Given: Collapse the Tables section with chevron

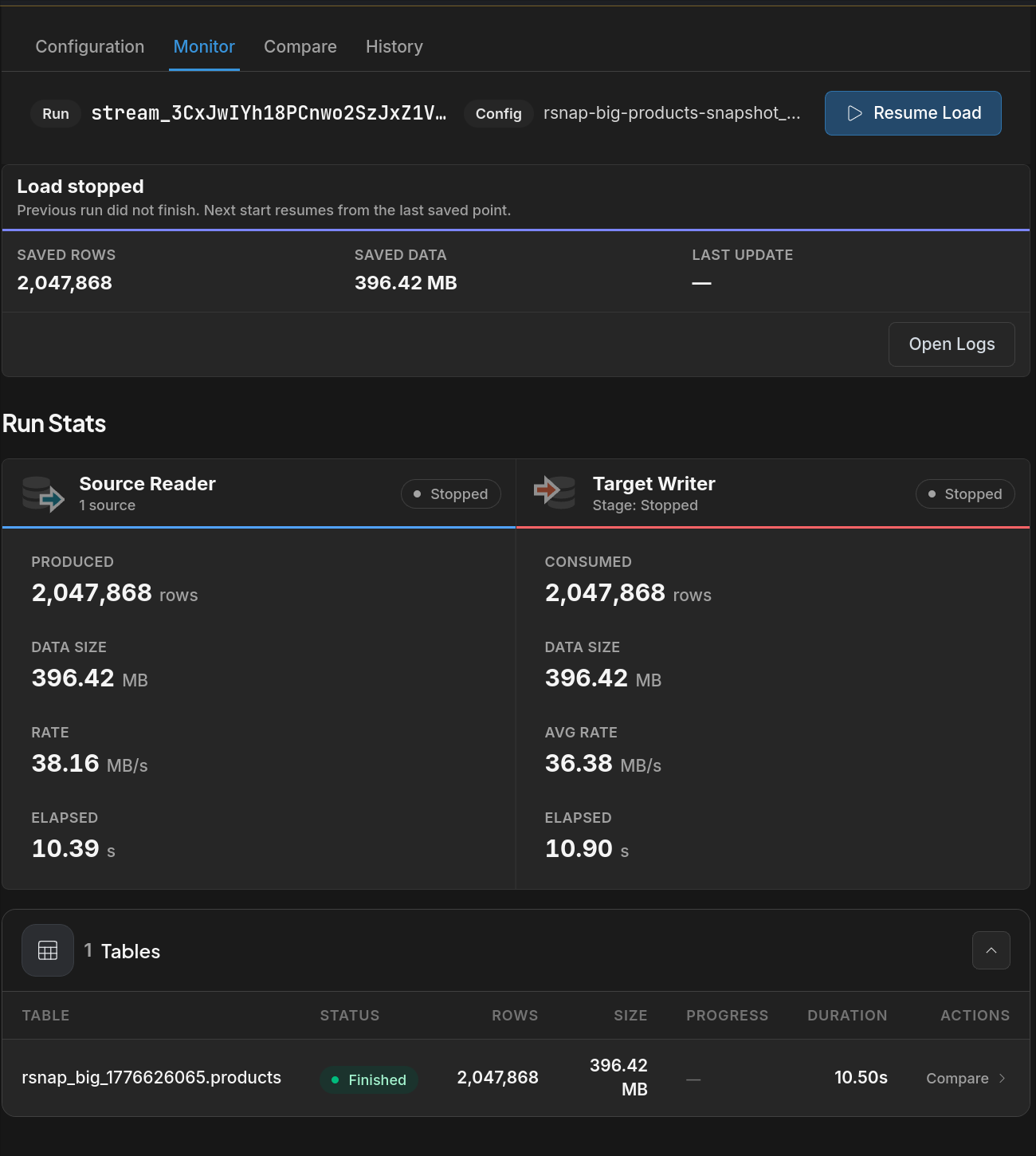Looking at the screenshot, I should (991, 950).
